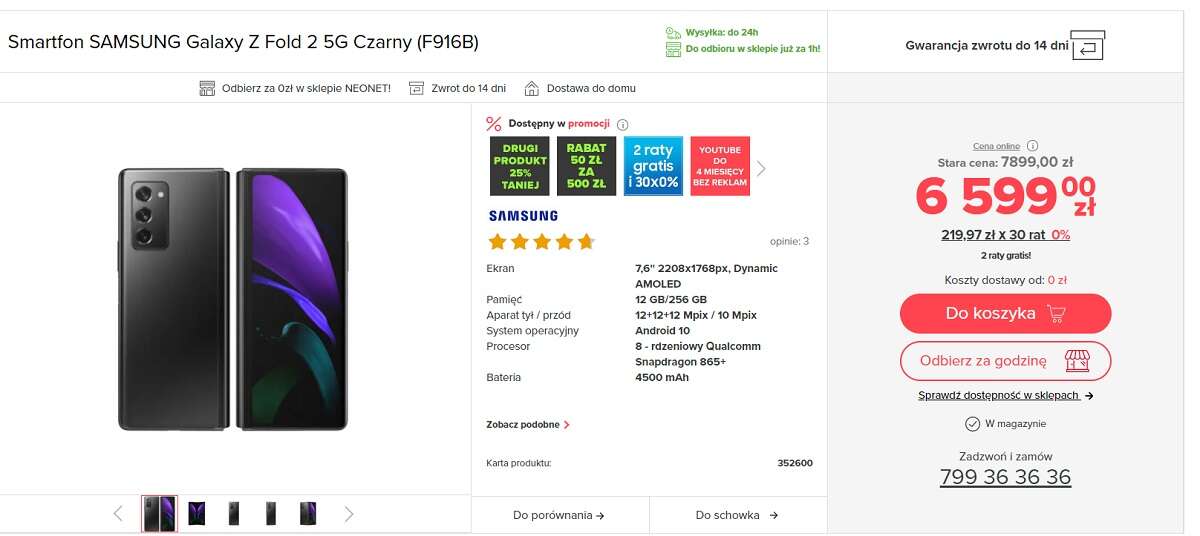Click the return guarantee box icon
Viewport: 1200px width, 536px height.
1088,45
